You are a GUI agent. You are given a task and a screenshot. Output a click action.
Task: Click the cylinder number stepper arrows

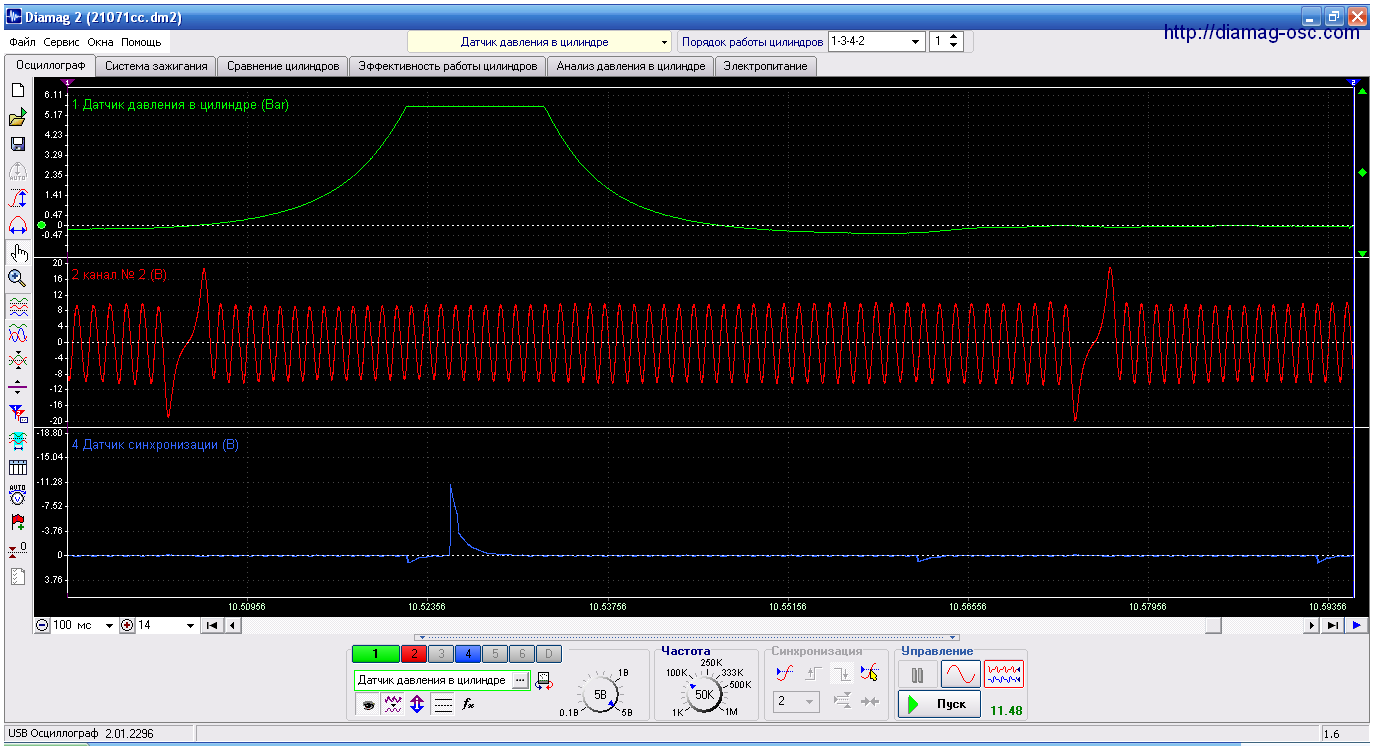[x=954, y=42]
